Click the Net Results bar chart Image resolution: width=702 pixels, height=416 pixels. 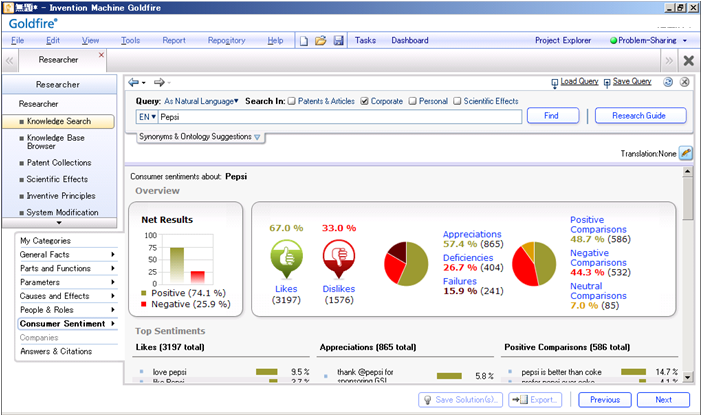tap(187, 259)
